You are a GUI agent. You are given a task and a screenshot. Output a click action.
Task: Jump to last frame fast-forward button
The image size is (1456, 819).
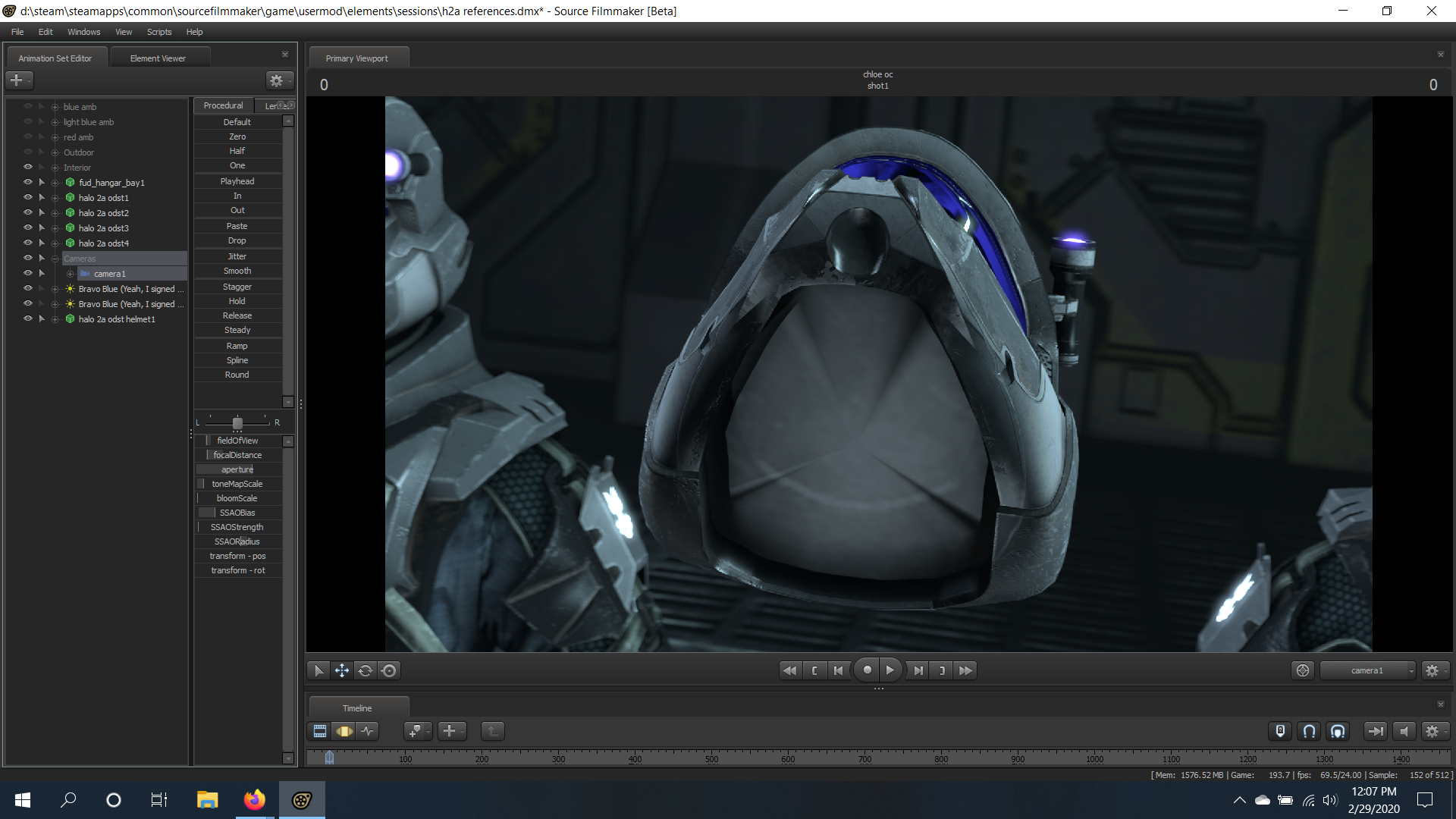965,670
